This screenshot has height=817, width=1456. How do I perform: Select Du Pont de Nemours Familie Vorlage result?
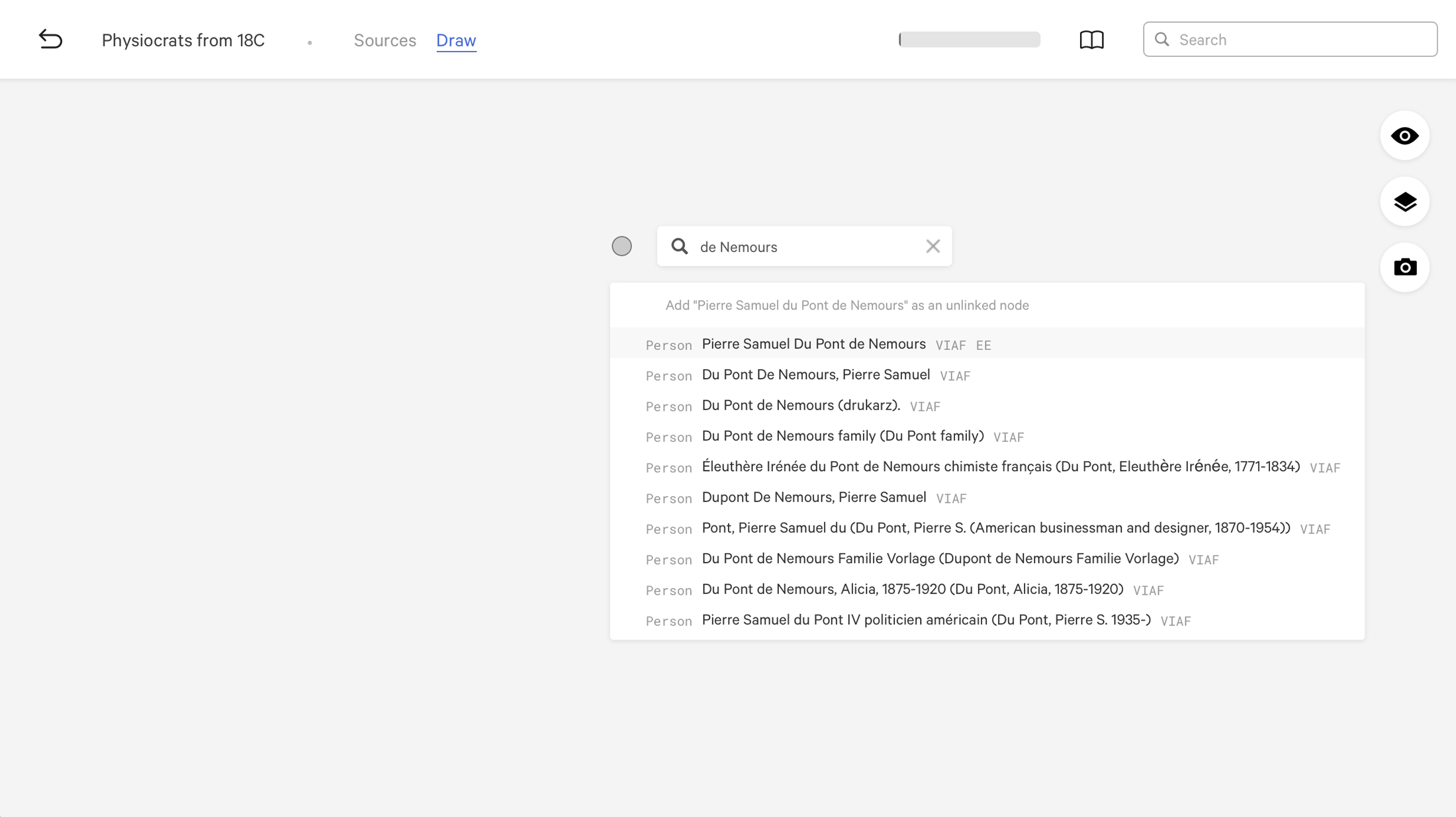987,559
